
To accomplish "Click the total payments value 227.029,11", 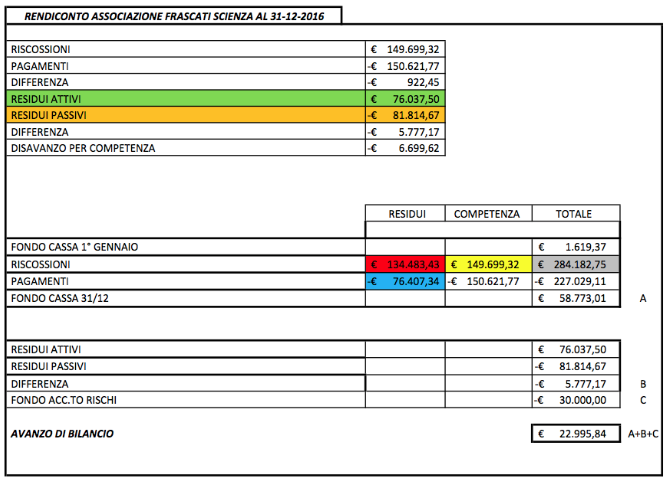I will 574,281.
